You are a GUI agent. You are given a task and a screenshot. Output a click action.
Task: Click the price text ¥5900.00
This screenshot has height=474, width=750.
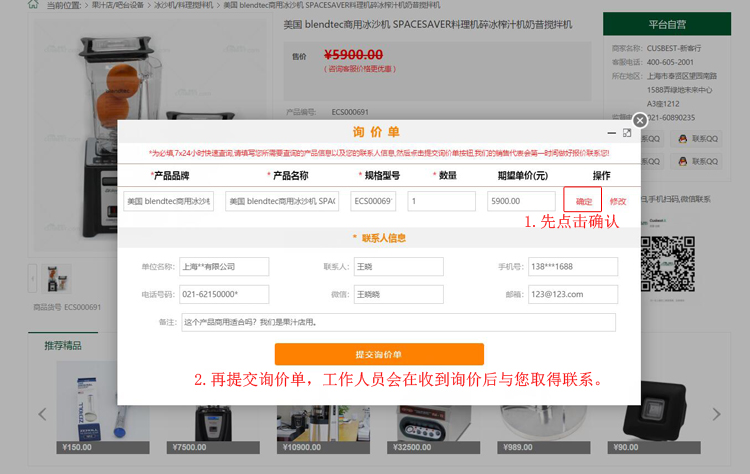[353, 55]
